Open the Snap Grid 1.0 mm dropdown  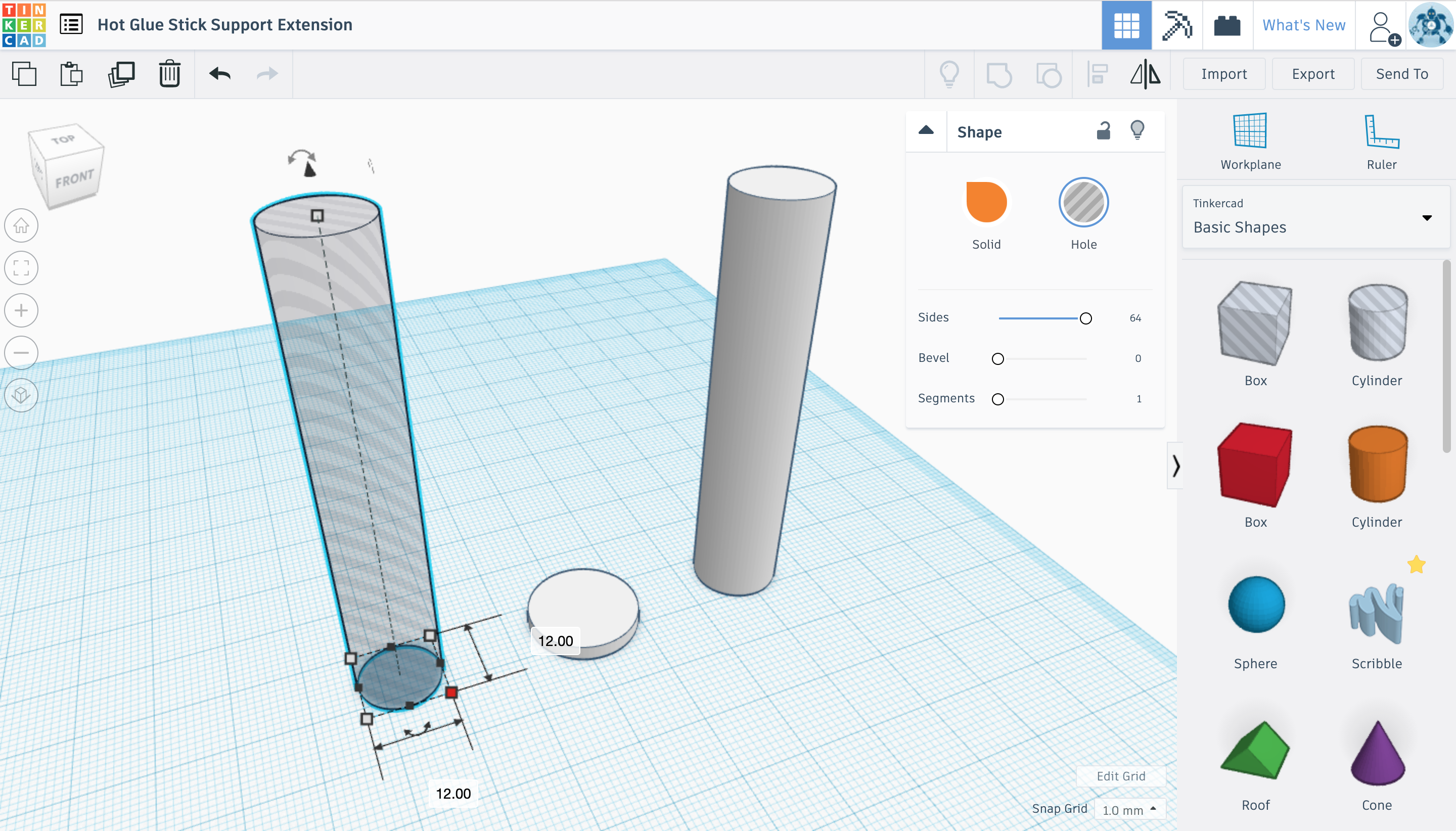[1129, 809]
